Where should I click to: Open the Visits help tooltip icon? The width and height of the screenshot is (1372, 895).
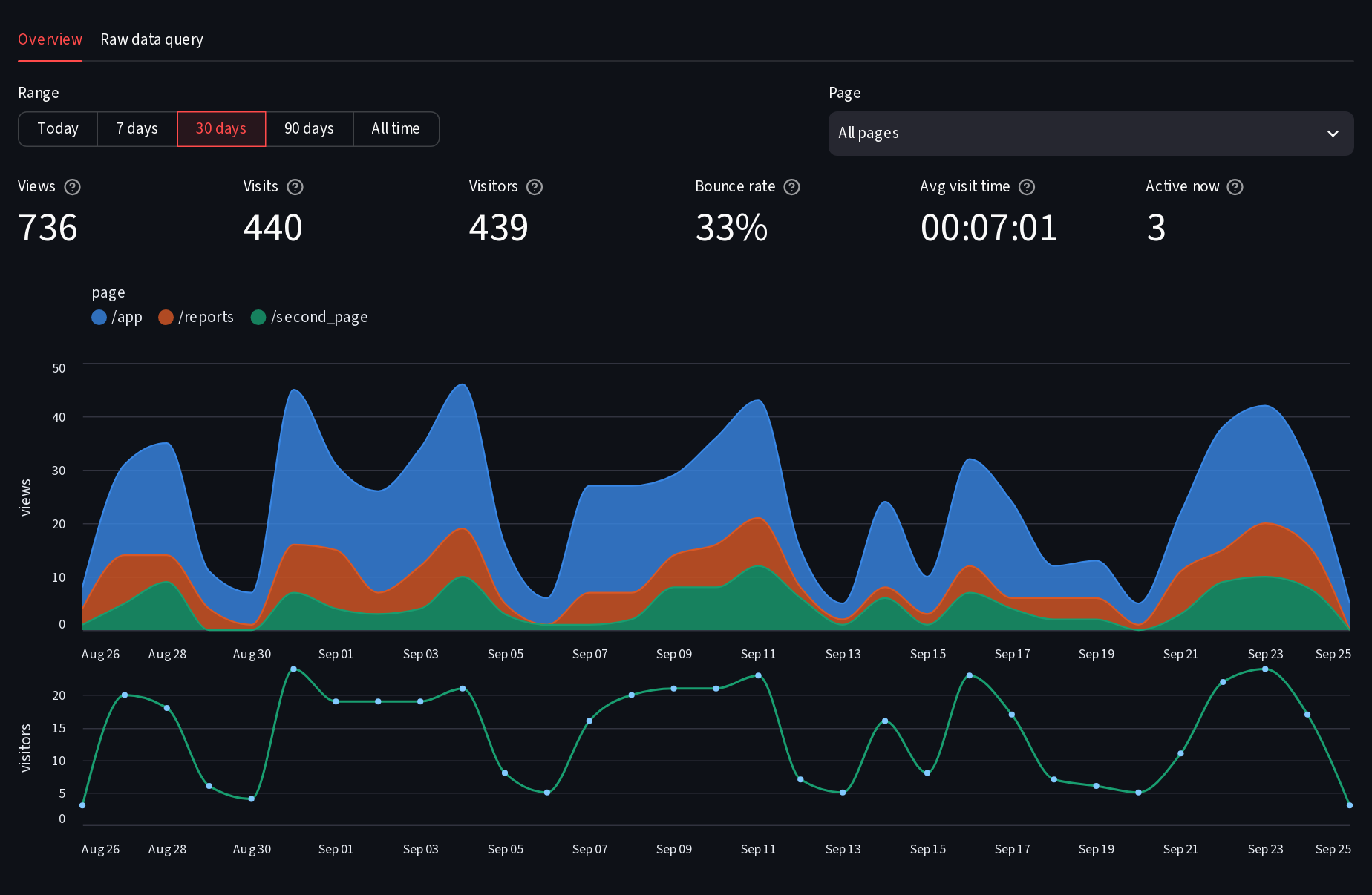coord(295,187)
